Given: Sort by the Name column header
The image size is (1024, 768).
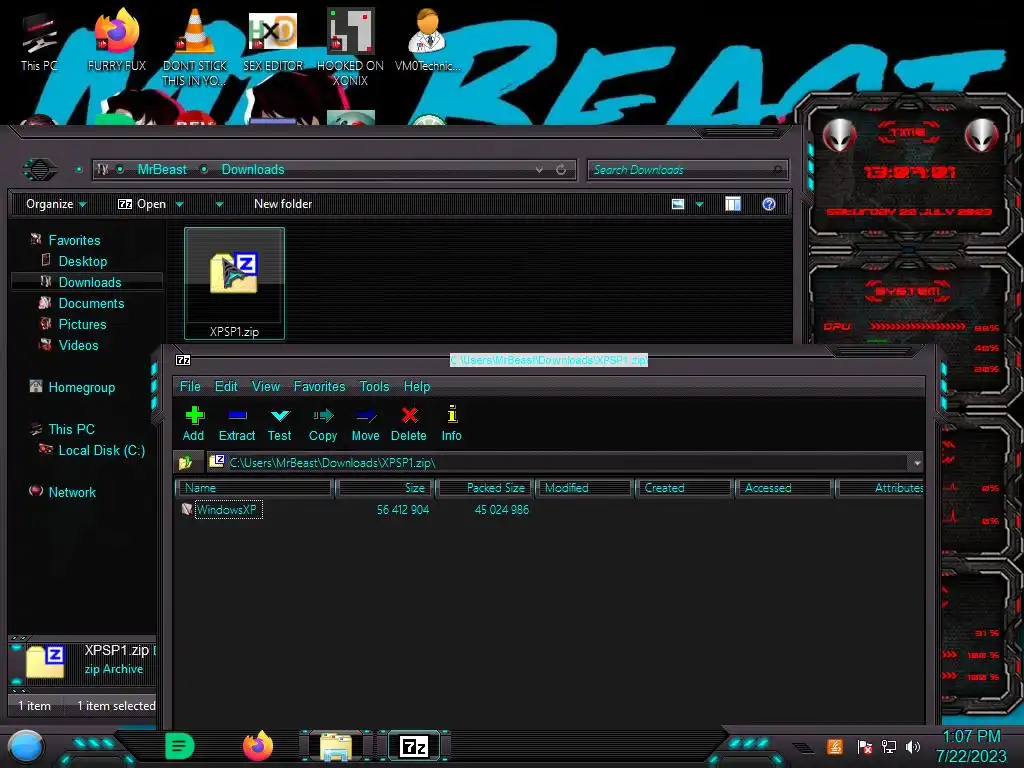Looking at the screenshot, I should (254, 488).
